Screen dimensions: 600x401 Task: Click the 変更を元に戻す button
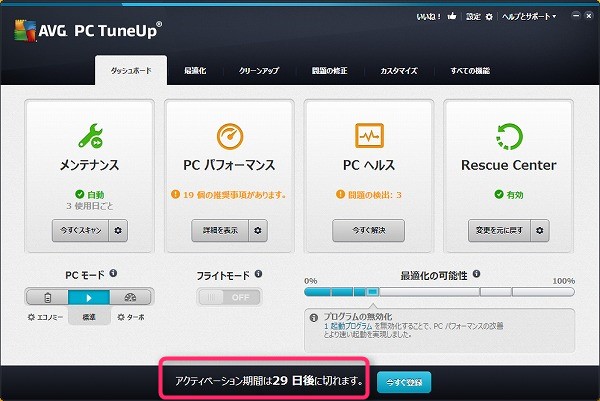point(499,230)
